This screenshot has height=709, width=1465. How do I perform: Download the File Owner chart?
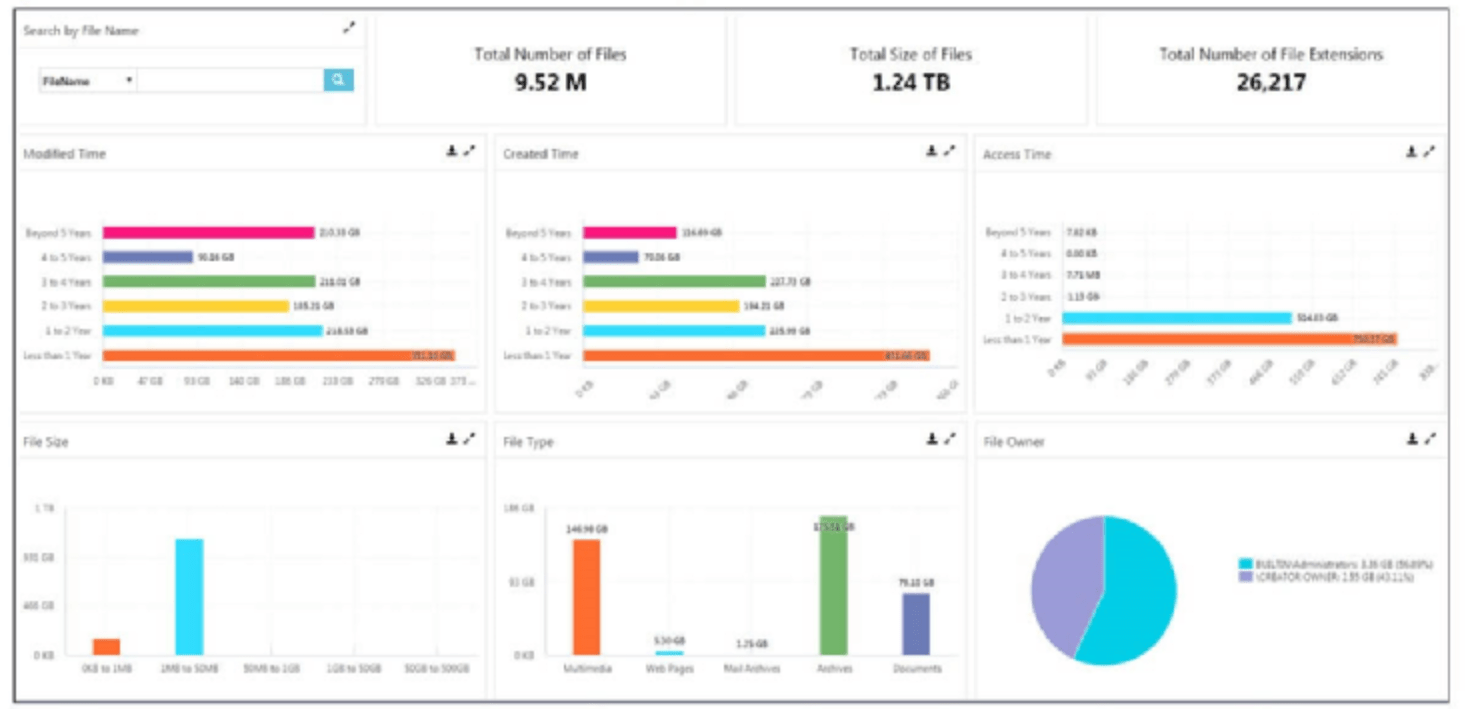pos(1411,439)
